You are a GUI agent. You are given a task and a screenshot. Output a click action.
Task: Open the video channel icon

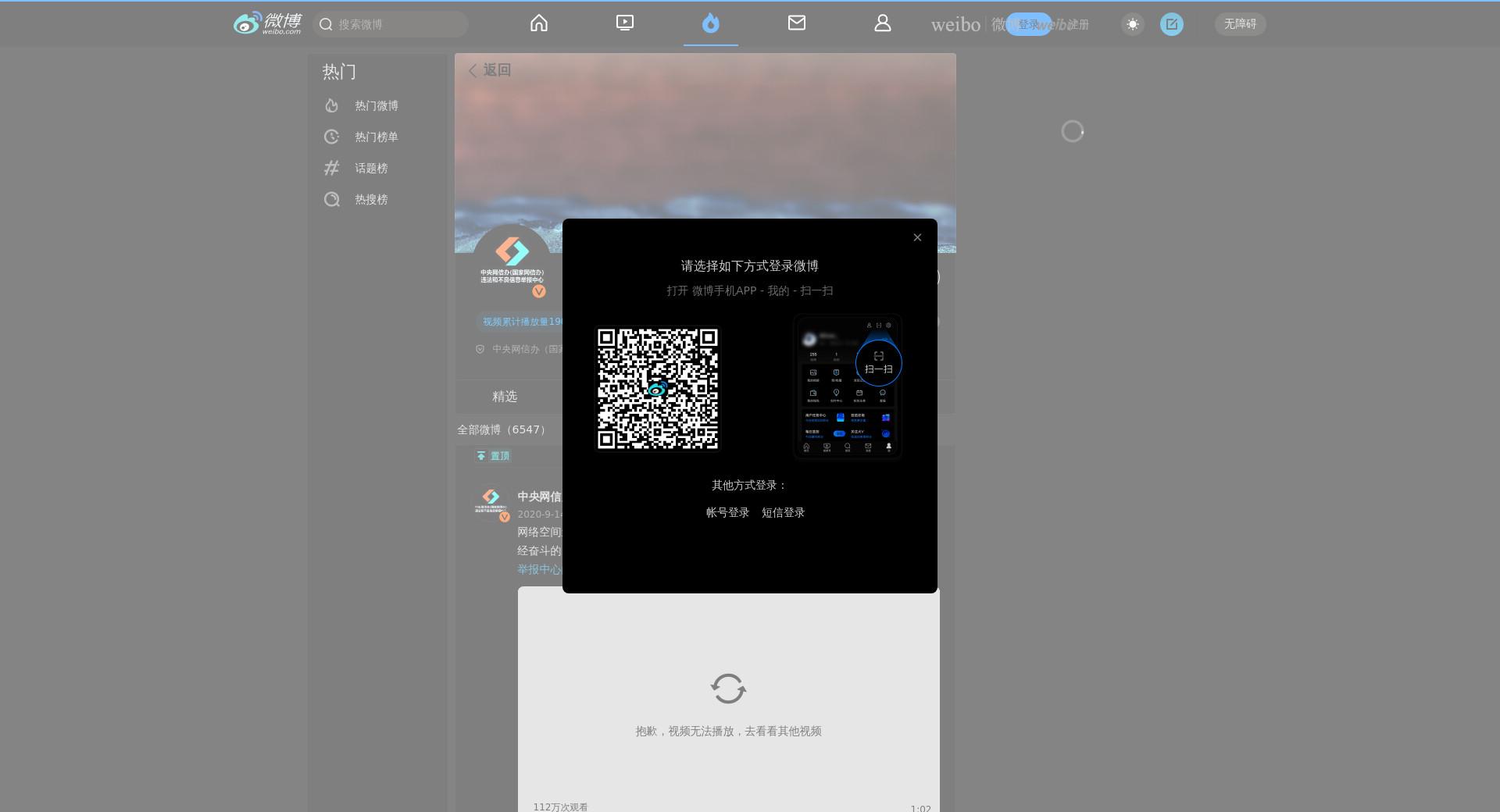tap(625, 23)
